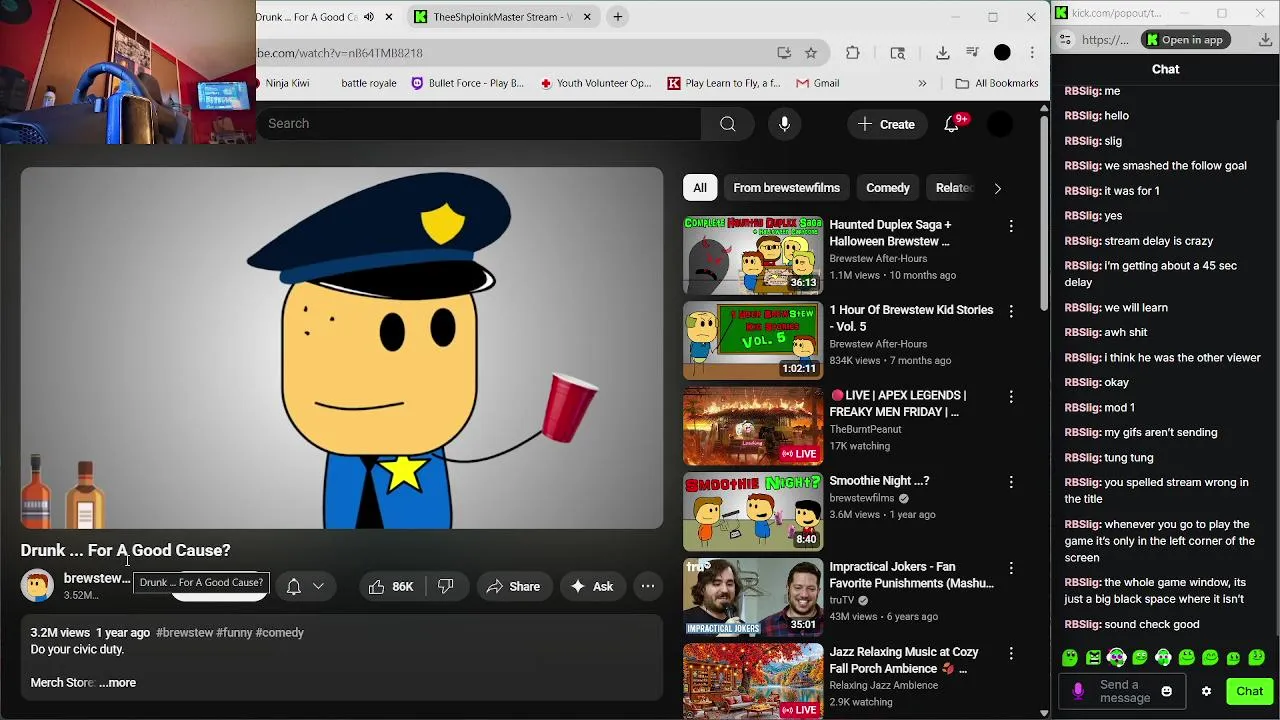Open options menu for Impractical Jokers
The width and height of the screenshot is (1280, 720).
tap(1011, 568)
